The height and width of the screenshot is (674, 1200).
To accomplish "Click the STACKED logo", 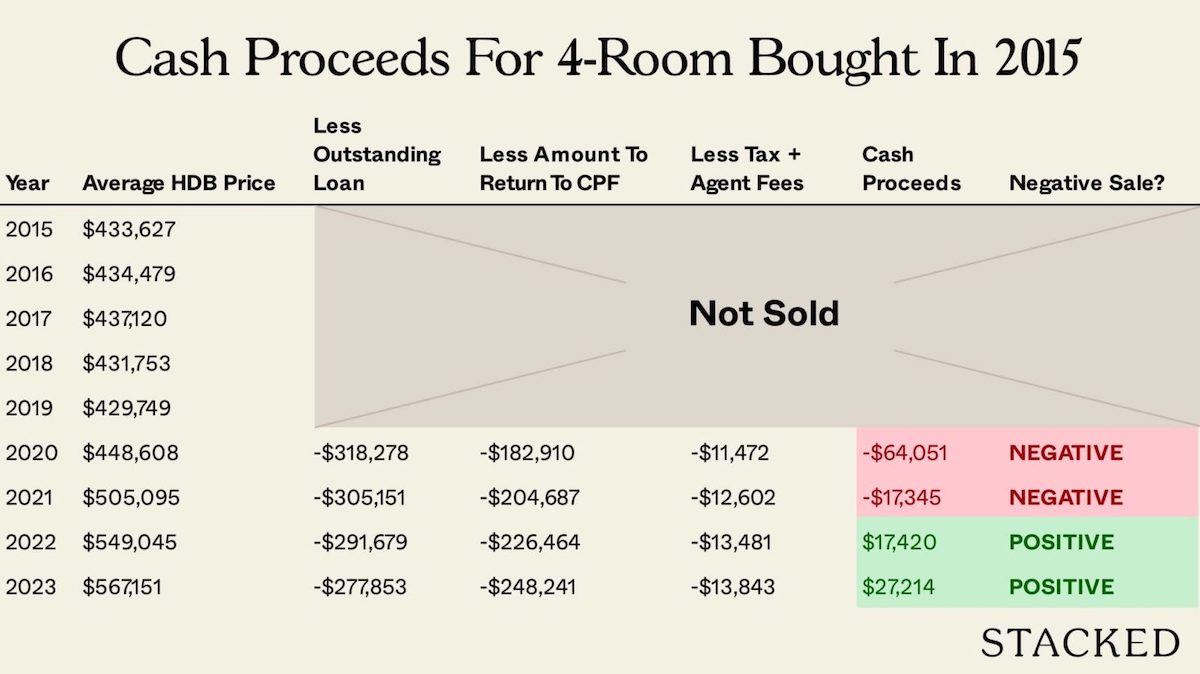I will click(x=1080, y=642).
